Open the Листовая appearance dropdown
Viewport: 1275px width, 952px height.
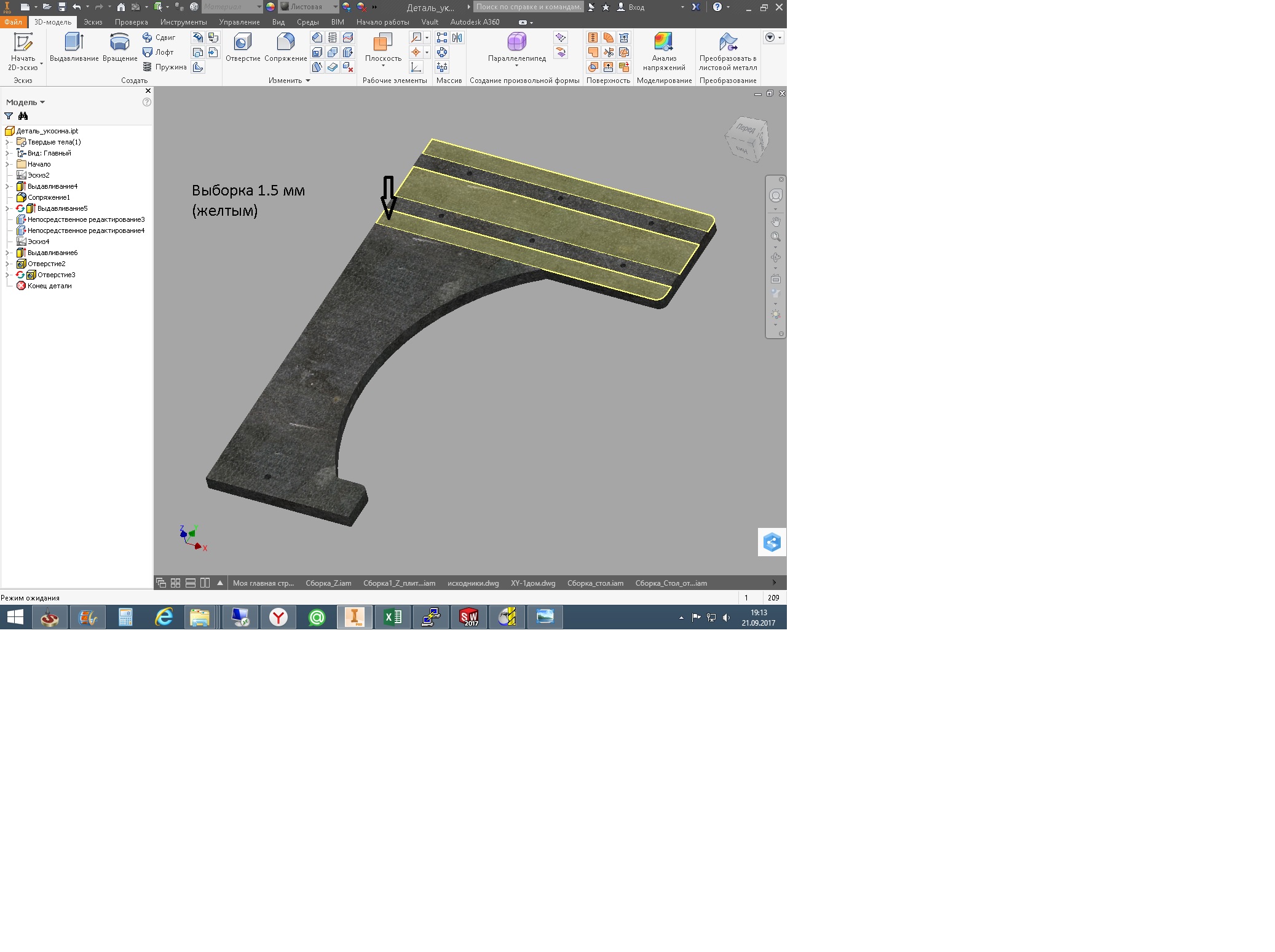coord(335,7)
